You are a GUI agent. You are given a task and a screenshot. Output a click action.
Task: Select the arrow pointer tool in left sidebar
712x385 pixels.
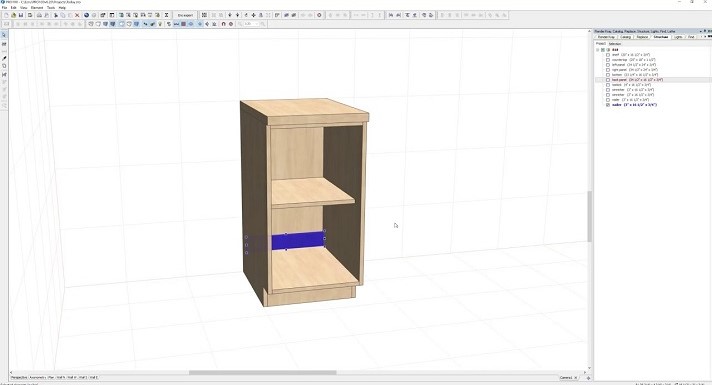(x=4, y=35)
